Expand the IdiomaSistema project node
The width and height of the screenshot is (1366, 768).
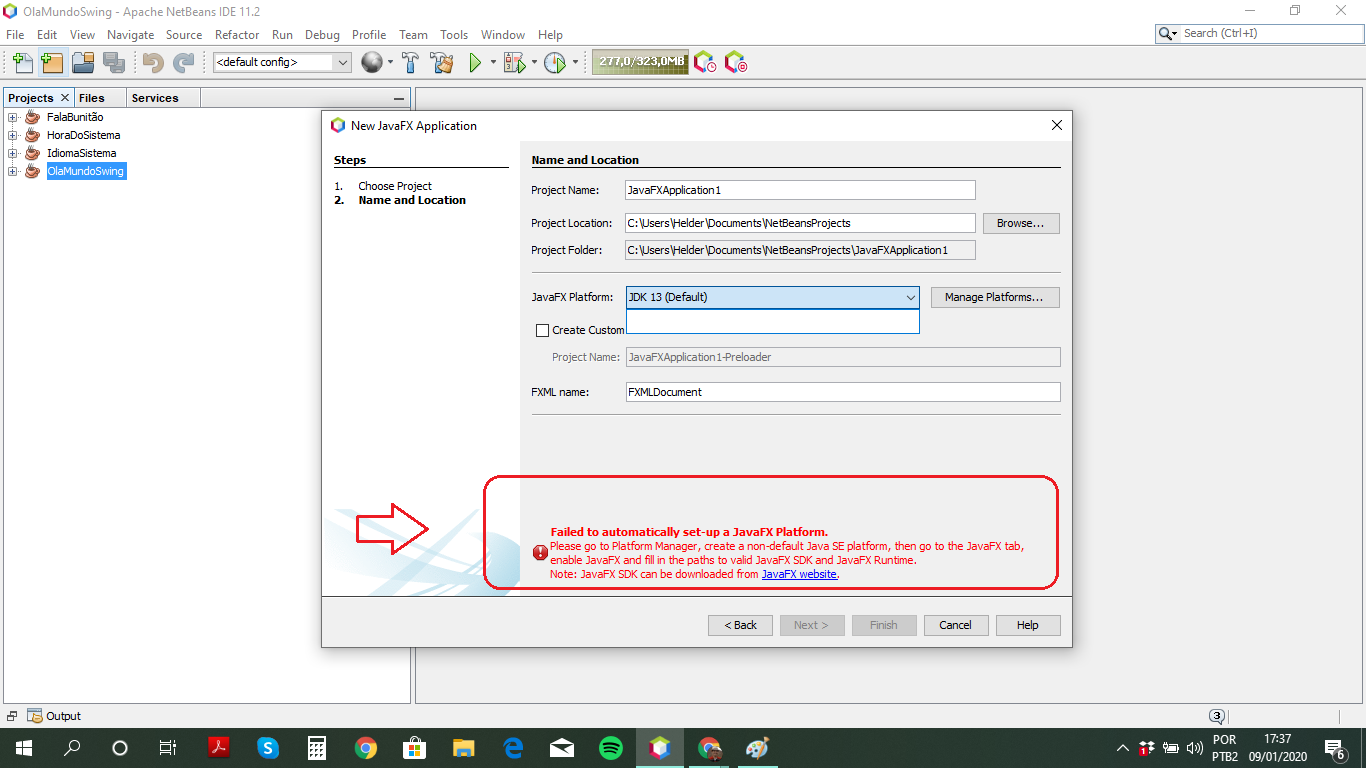pyautogui.click(x=13, y=153)
